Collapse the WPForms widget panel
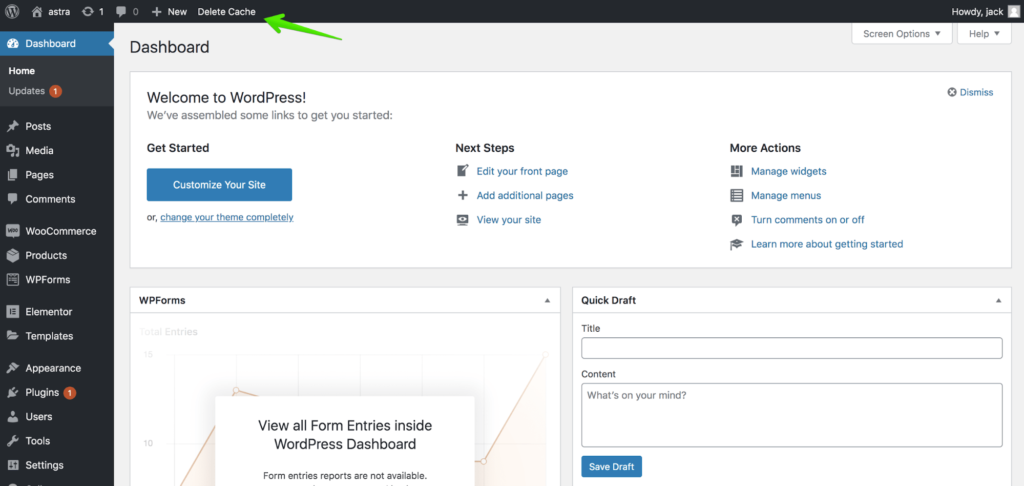The image size is (1024, 486). click(547, 300)
